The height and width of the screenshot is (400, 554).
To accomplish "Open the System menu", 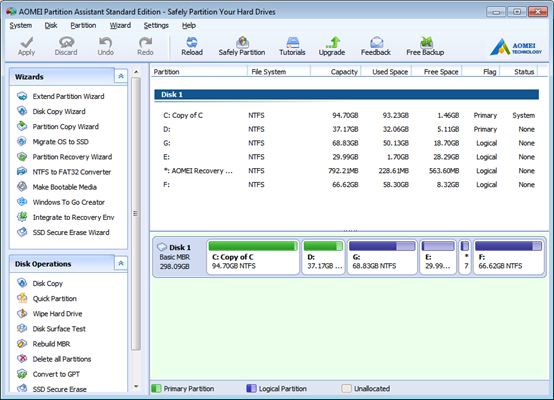I will (x=20, y=25).
